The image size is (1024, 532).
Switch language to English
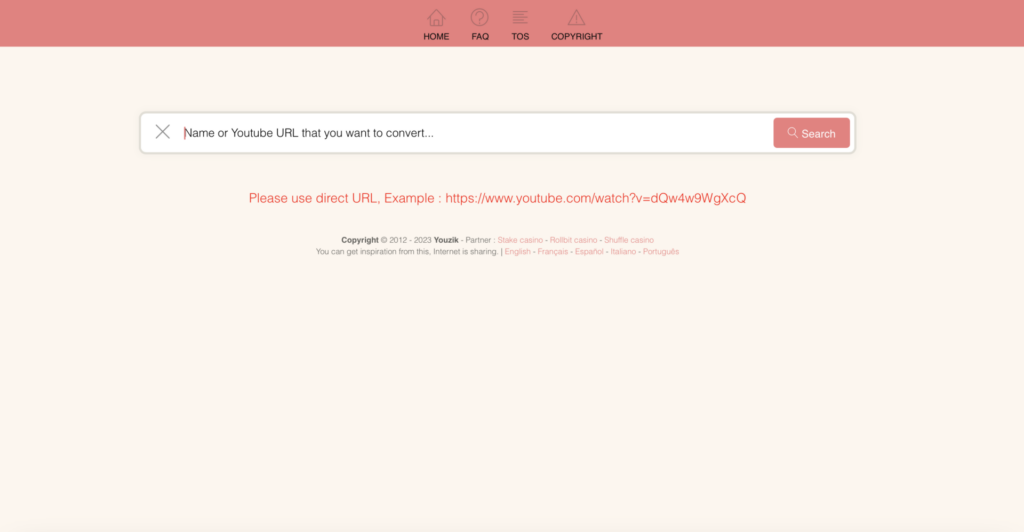[517, 252]
